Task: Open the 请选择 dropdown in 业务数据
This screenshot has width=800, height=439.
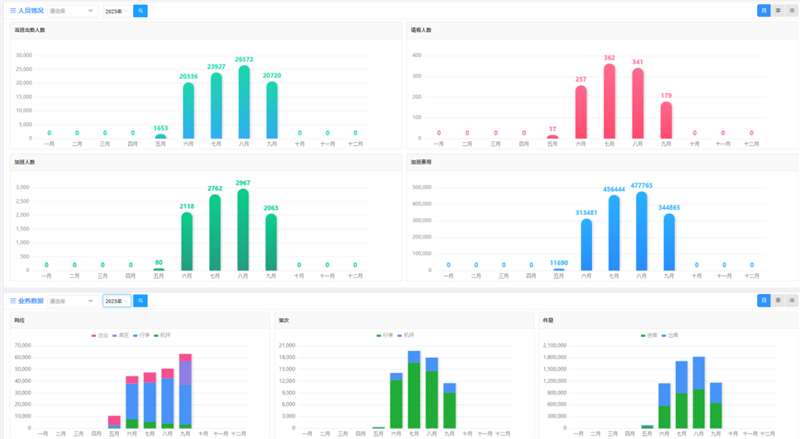Action: [72, 300]
